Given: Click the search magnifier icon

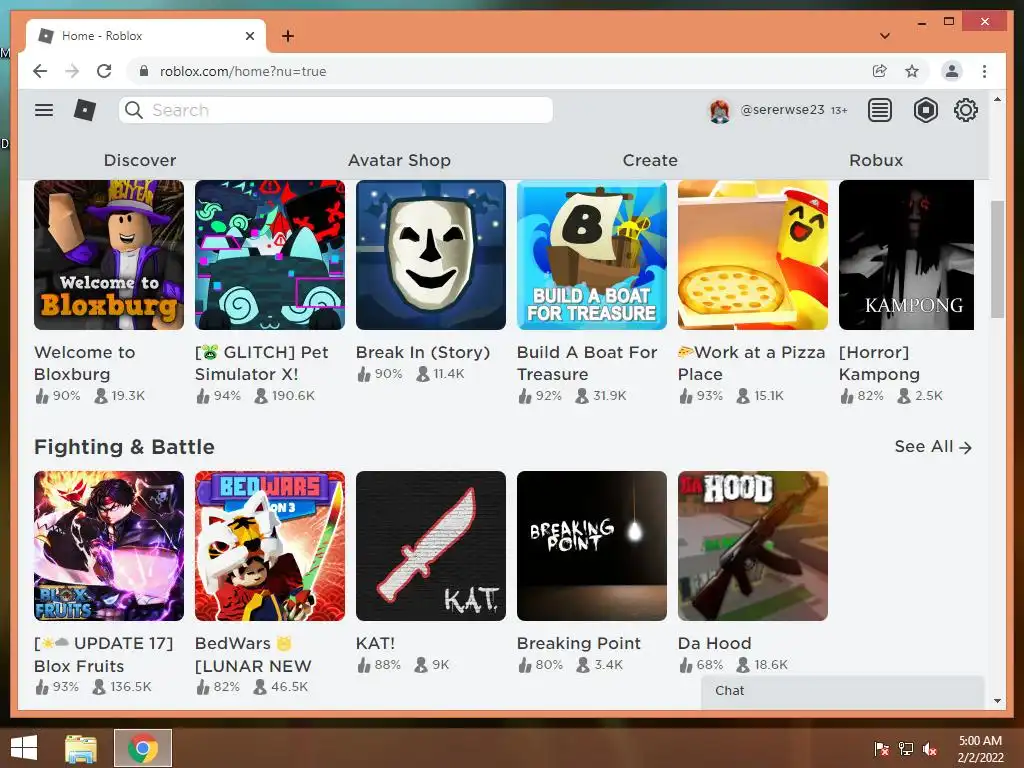Looking at the screenshot, I should coord(134,110).
